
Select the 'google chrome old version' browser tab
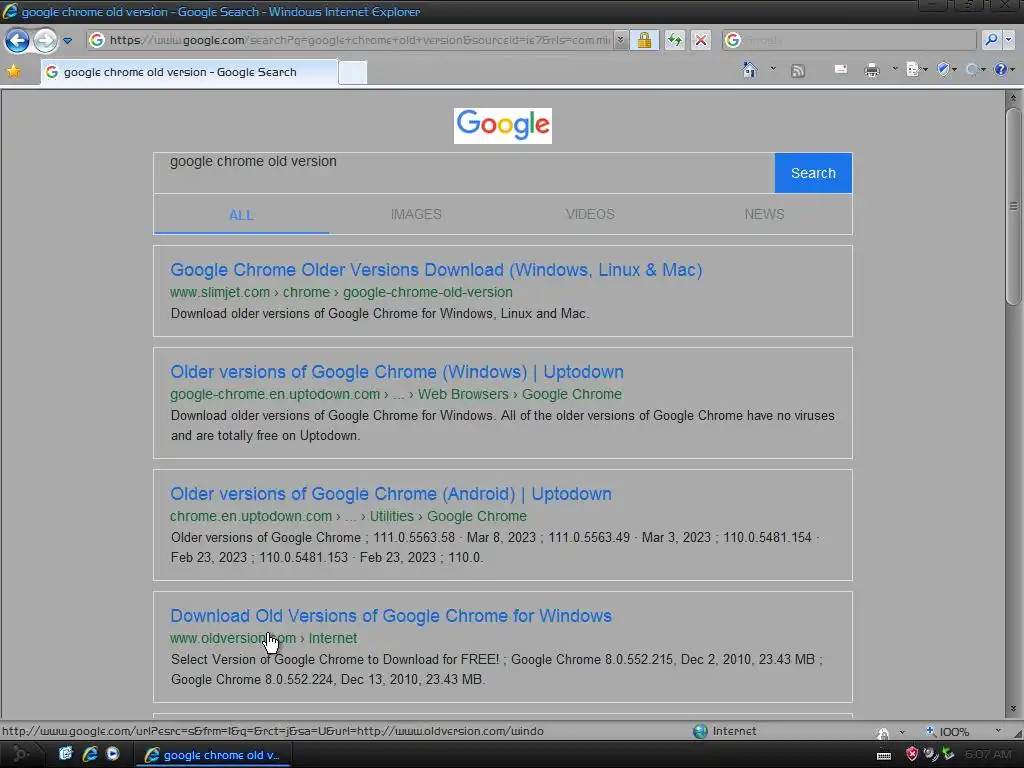point(189,72)
